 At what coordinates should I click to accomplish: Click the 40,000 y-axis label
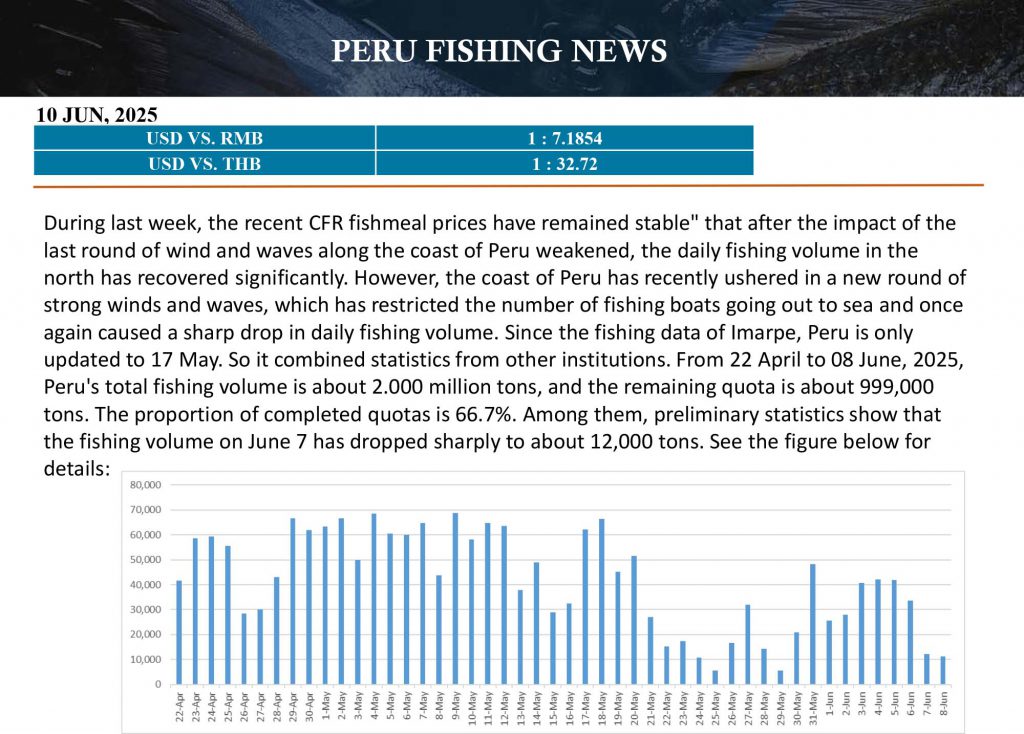146,584
